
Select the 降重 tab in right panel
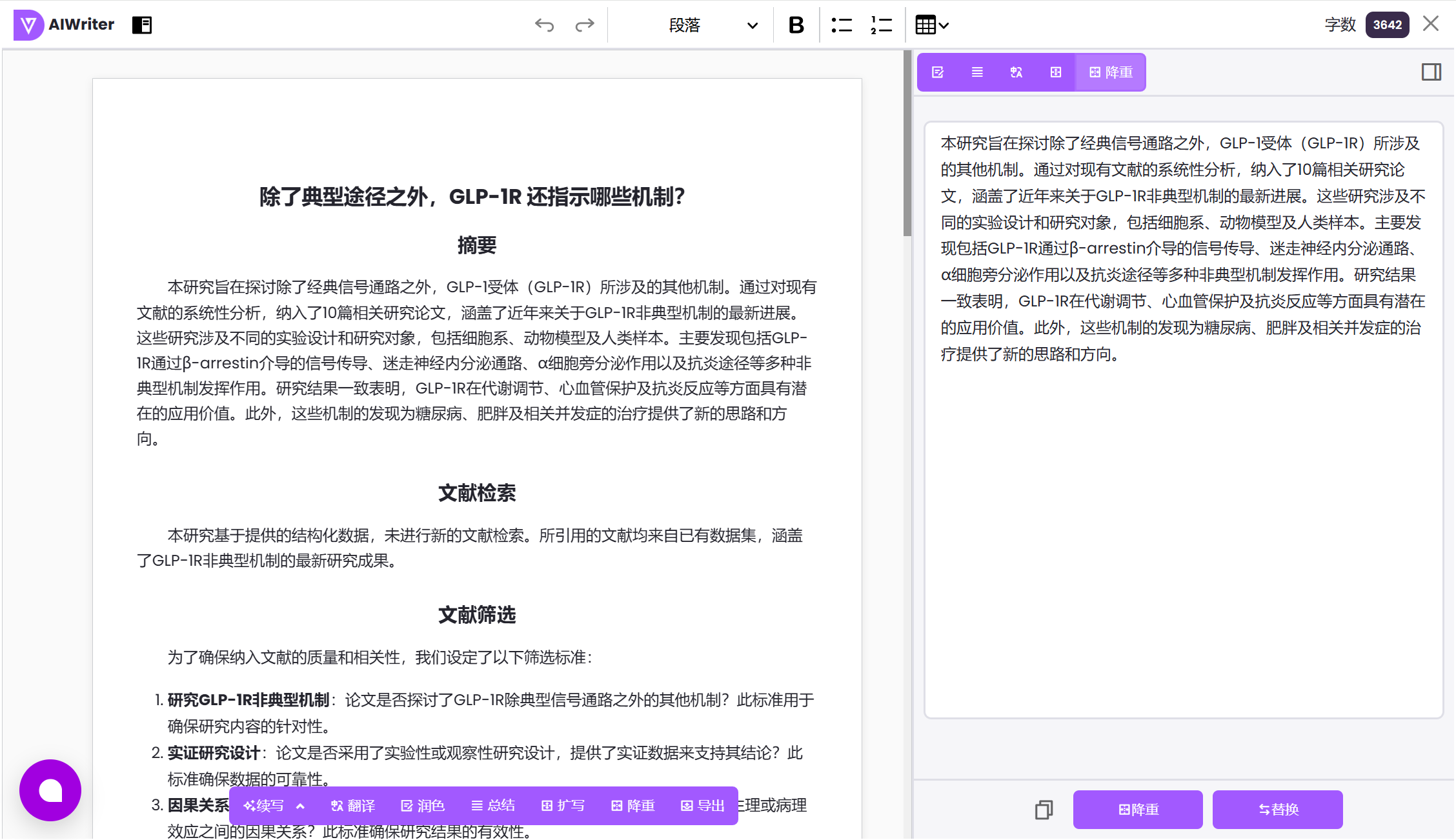click(1111, 72)
